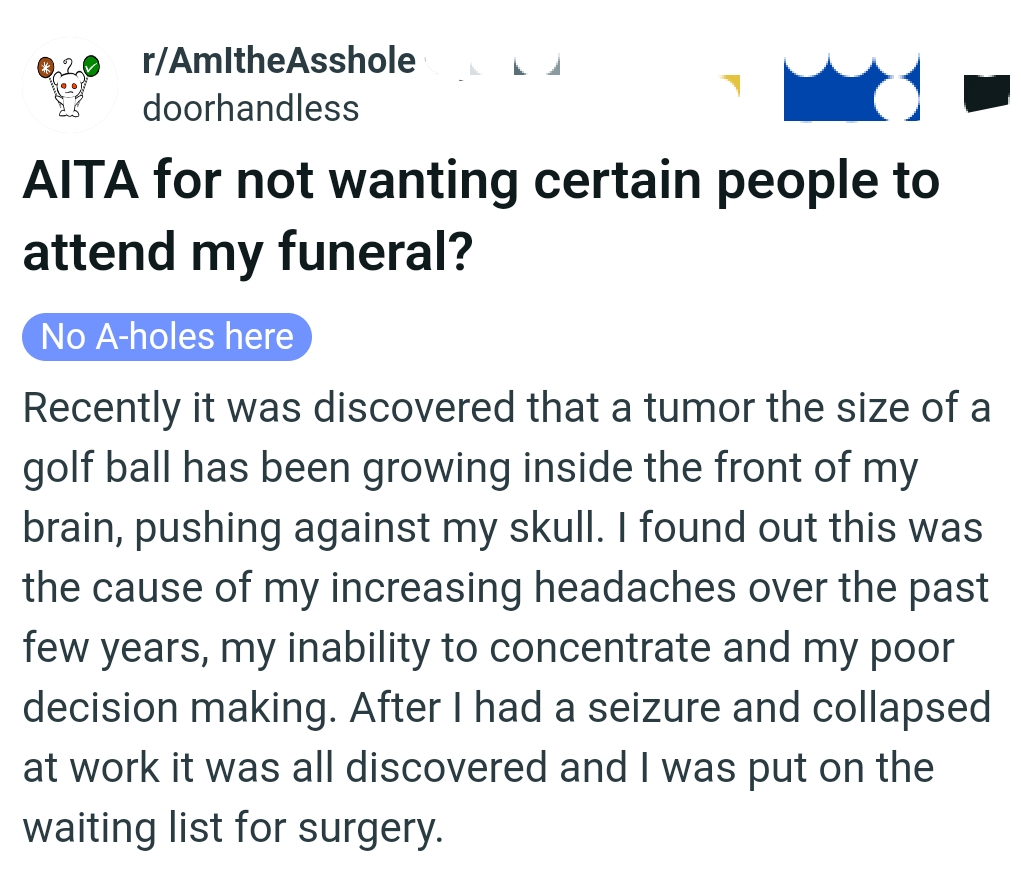Expand the post to read full text
This screenshot has height=896, width=1021.
pyautogui.click(x=500, y=617)
